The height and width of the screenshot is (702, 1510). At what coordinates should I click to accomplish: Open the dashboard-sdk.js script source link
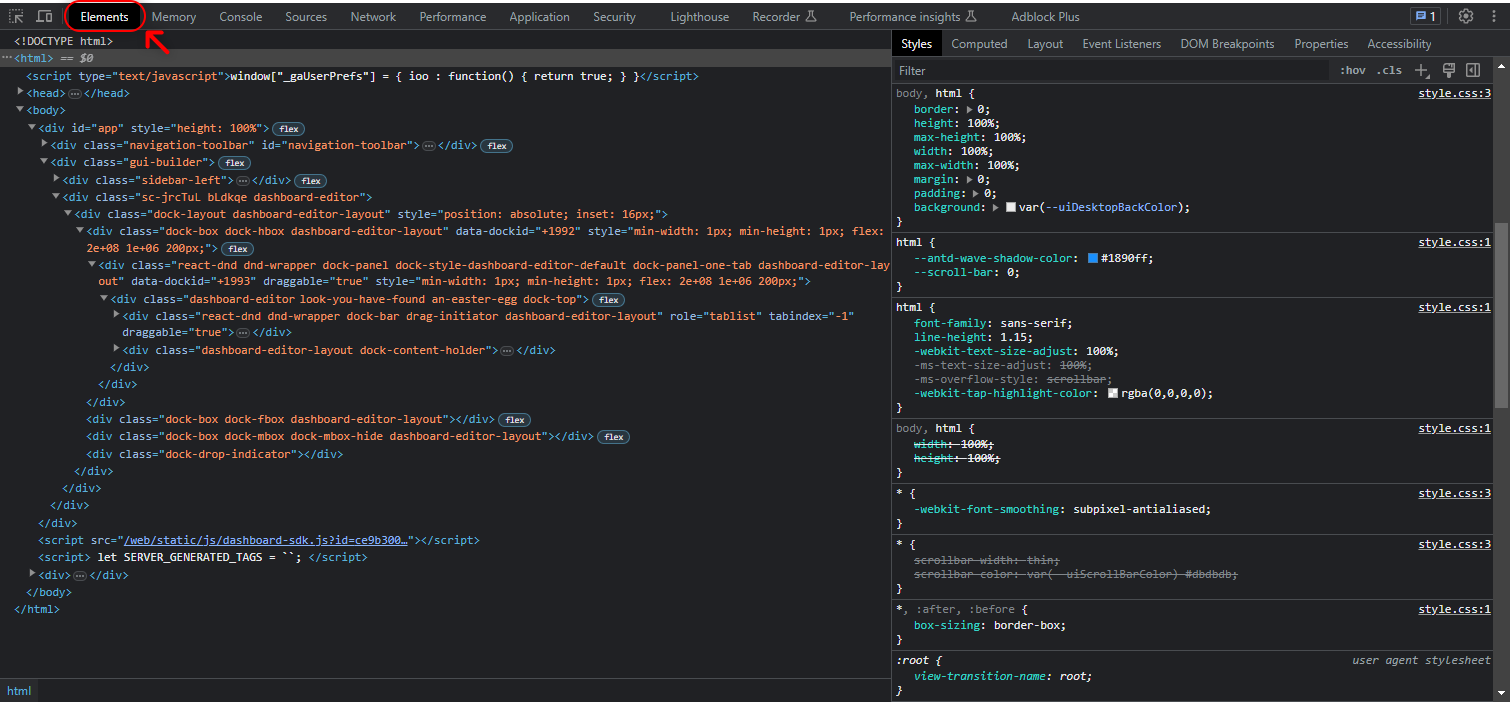tap(266, 540)
